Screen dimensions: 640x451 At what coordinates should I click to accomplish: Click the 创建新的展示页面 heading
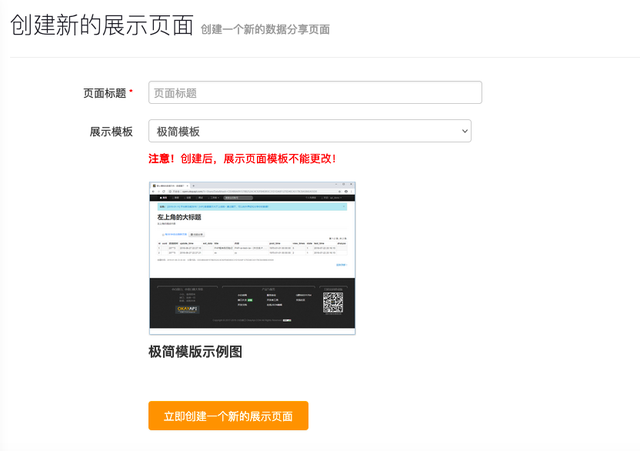(x=102, y=25)
